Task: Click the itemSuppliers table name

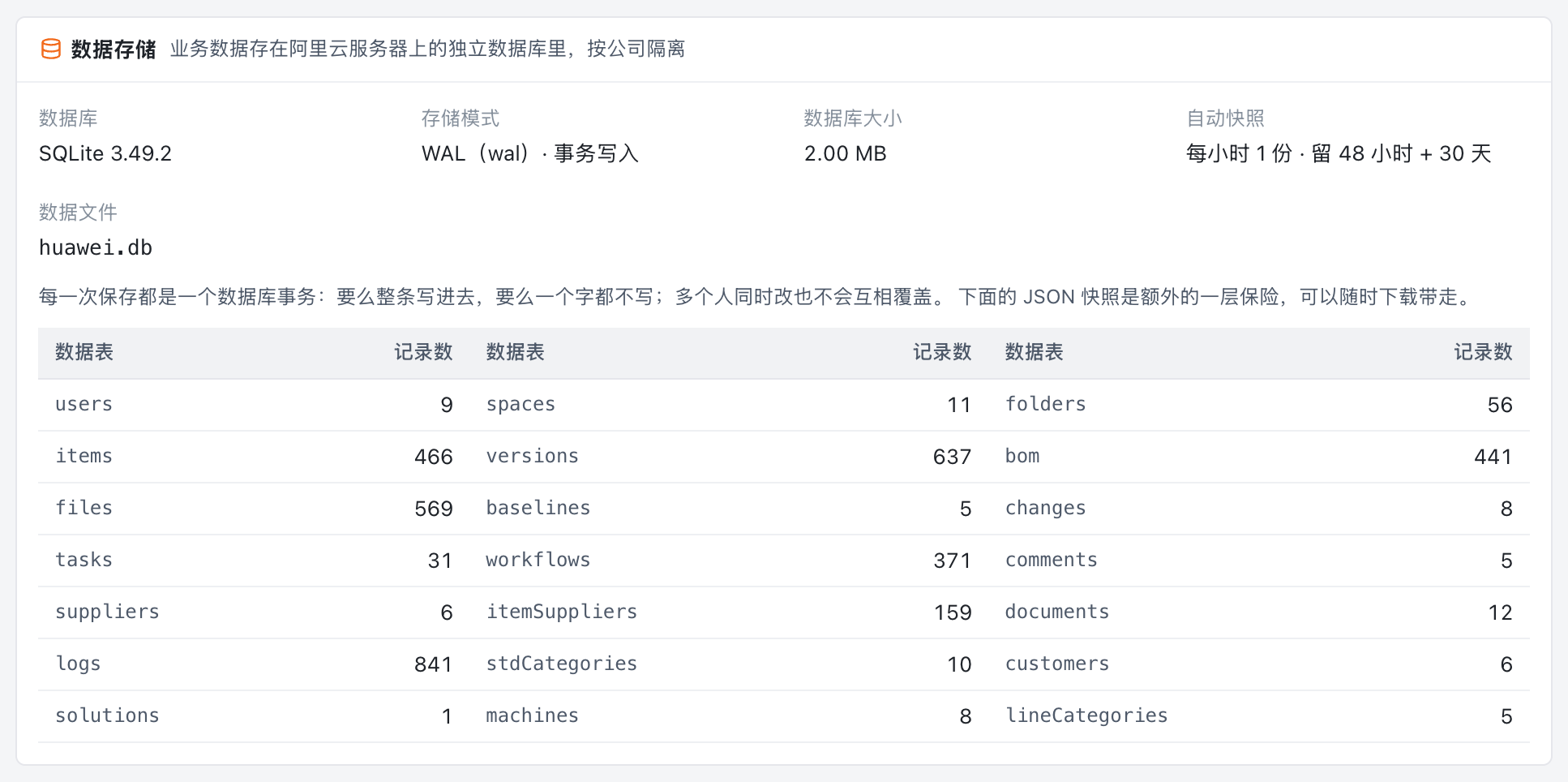Action: [562, 612]
